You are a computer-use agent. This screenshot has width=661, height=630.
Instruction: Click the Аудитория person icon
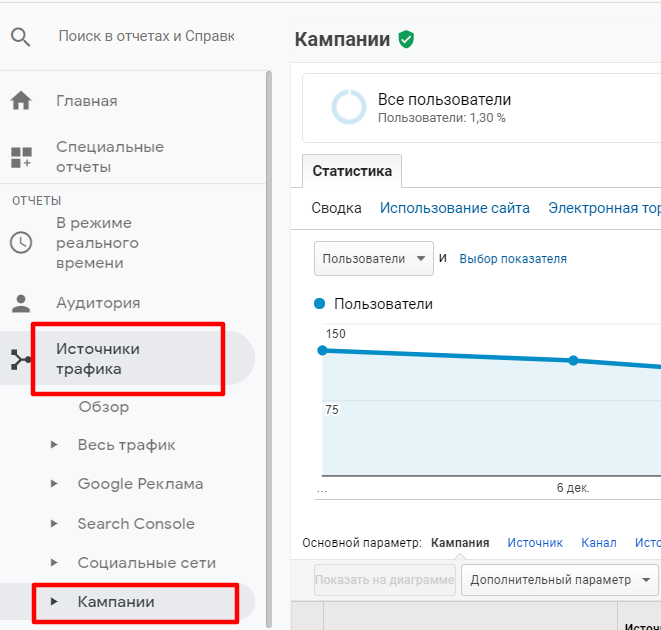tap(21, 303)
